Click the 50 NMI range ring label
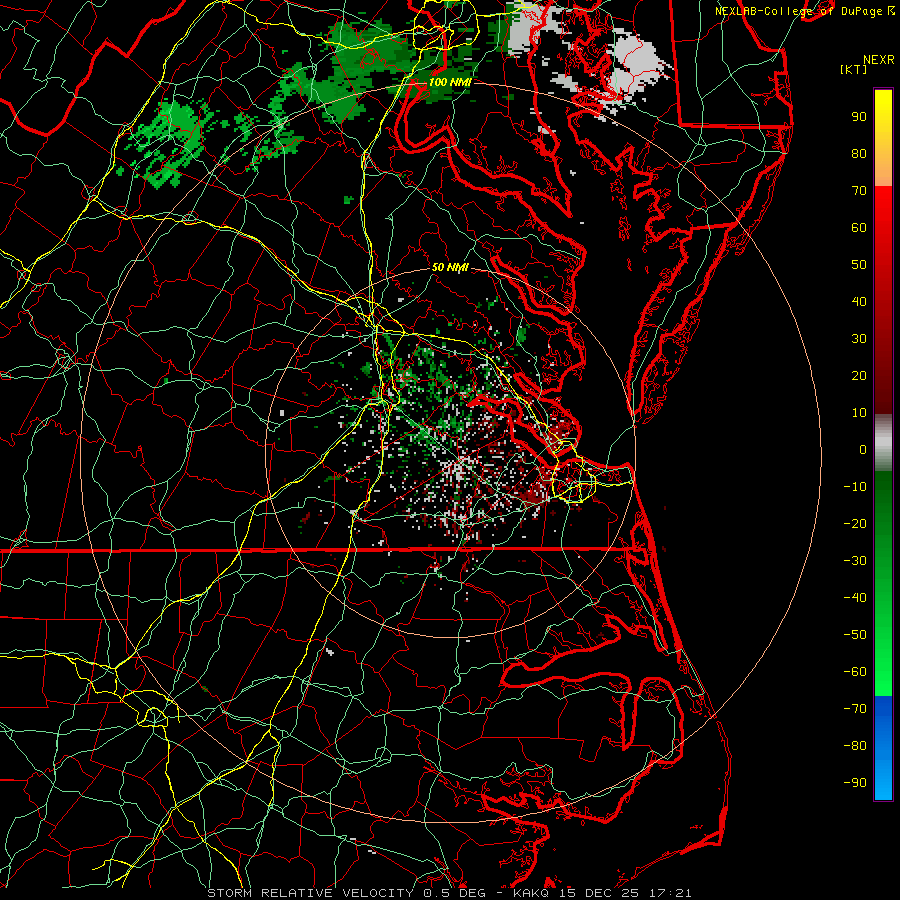 click(x=449, y=267)
